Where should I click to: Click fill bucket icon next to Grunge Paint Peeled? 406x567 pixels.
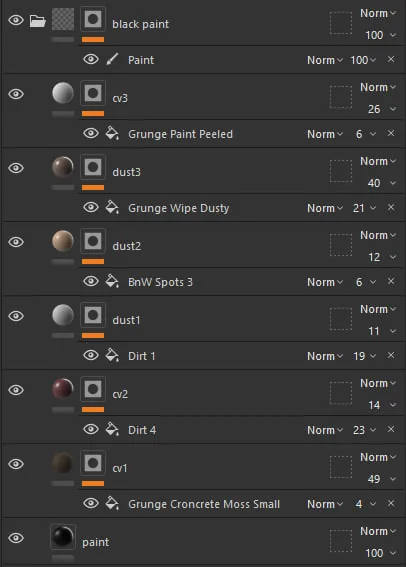(112, 133)
